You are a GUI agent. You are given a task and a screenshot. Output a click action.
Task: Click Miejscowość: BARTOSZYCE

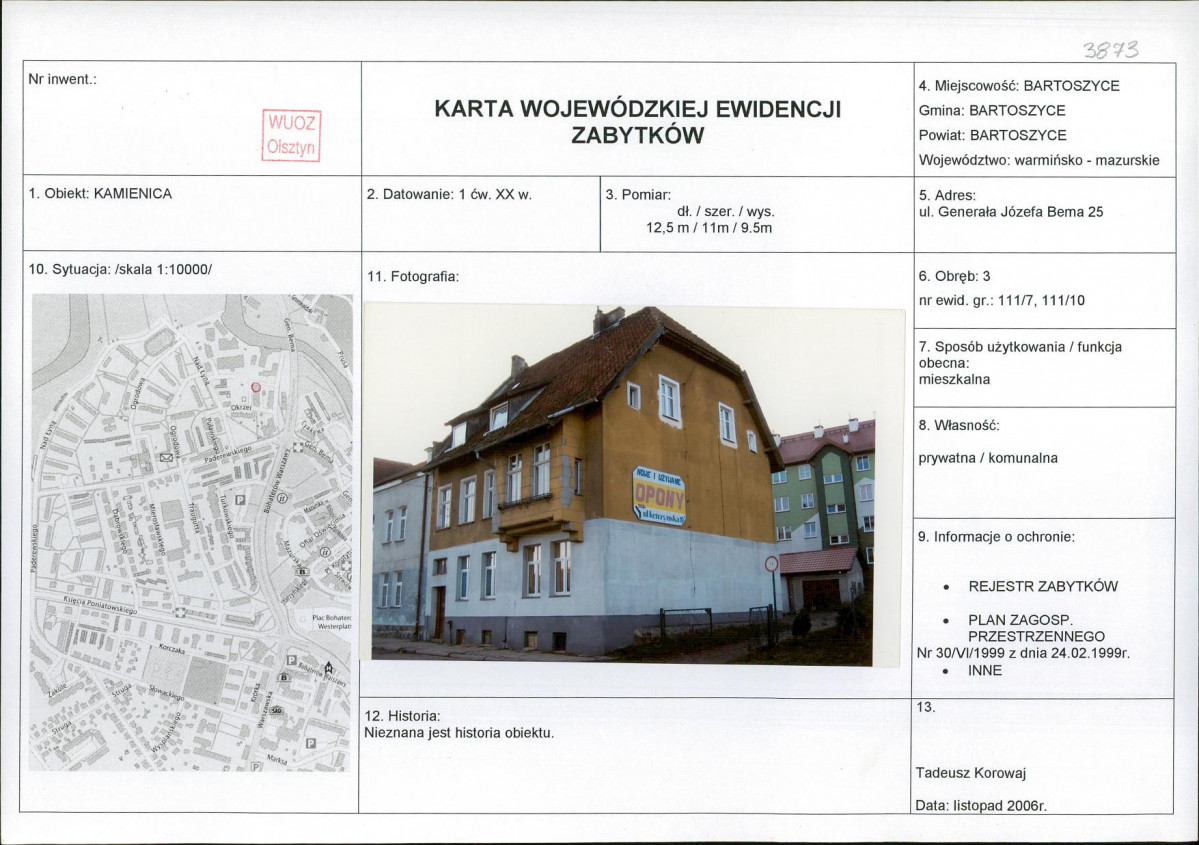point(1019,86)
